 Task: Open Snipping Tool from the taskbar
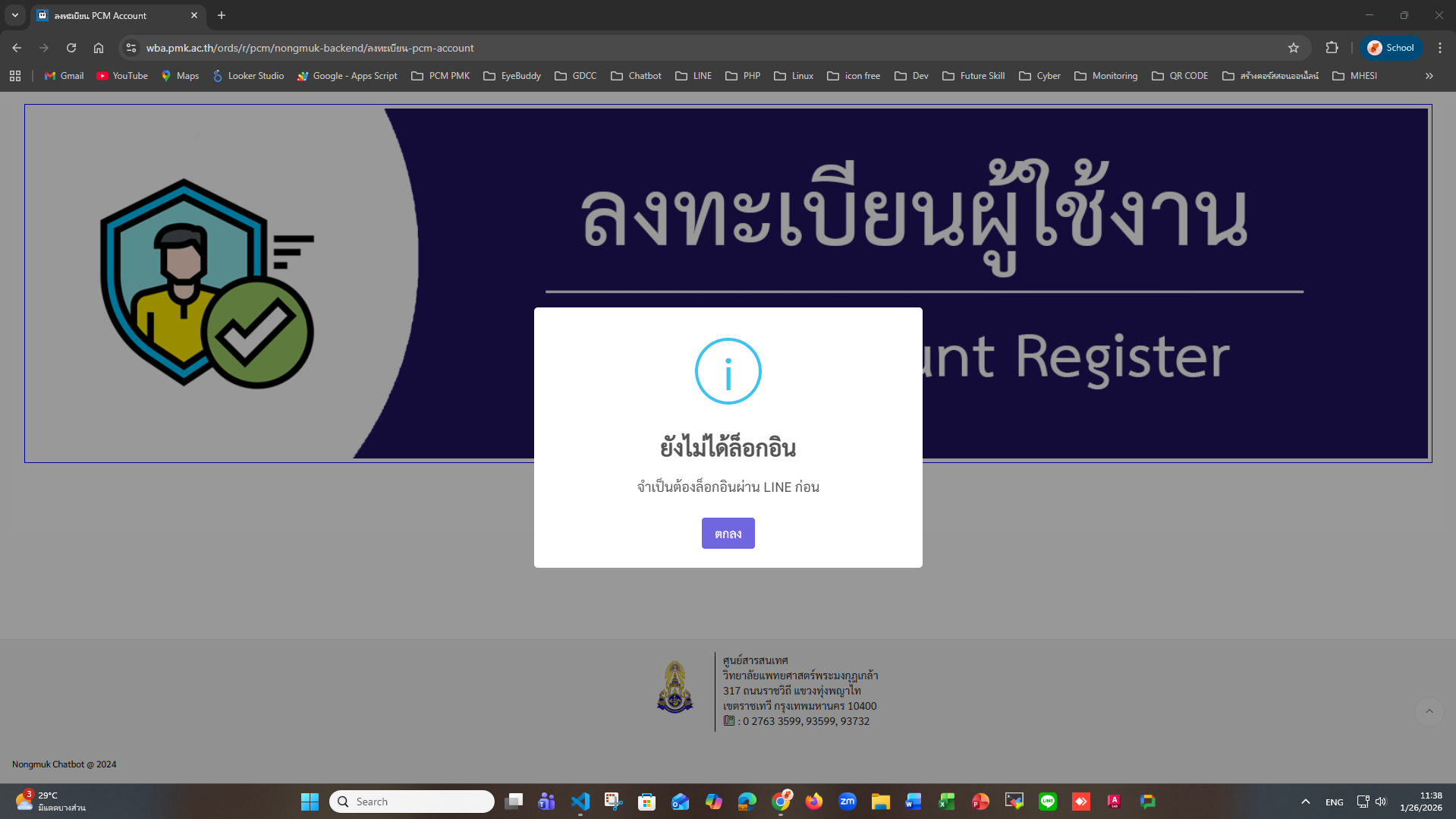(x=613, y=801)
